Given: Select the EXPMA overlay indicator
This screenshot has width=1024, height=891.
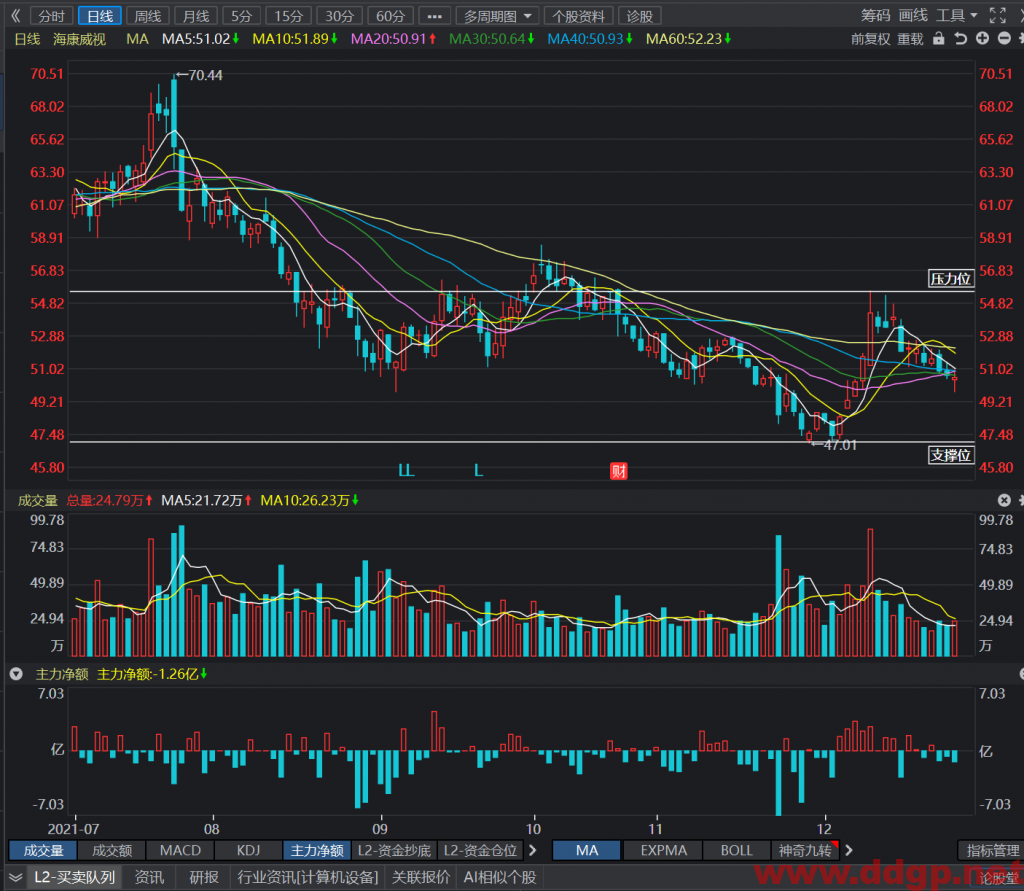Looking at the screenshot, I should [664, 850].
